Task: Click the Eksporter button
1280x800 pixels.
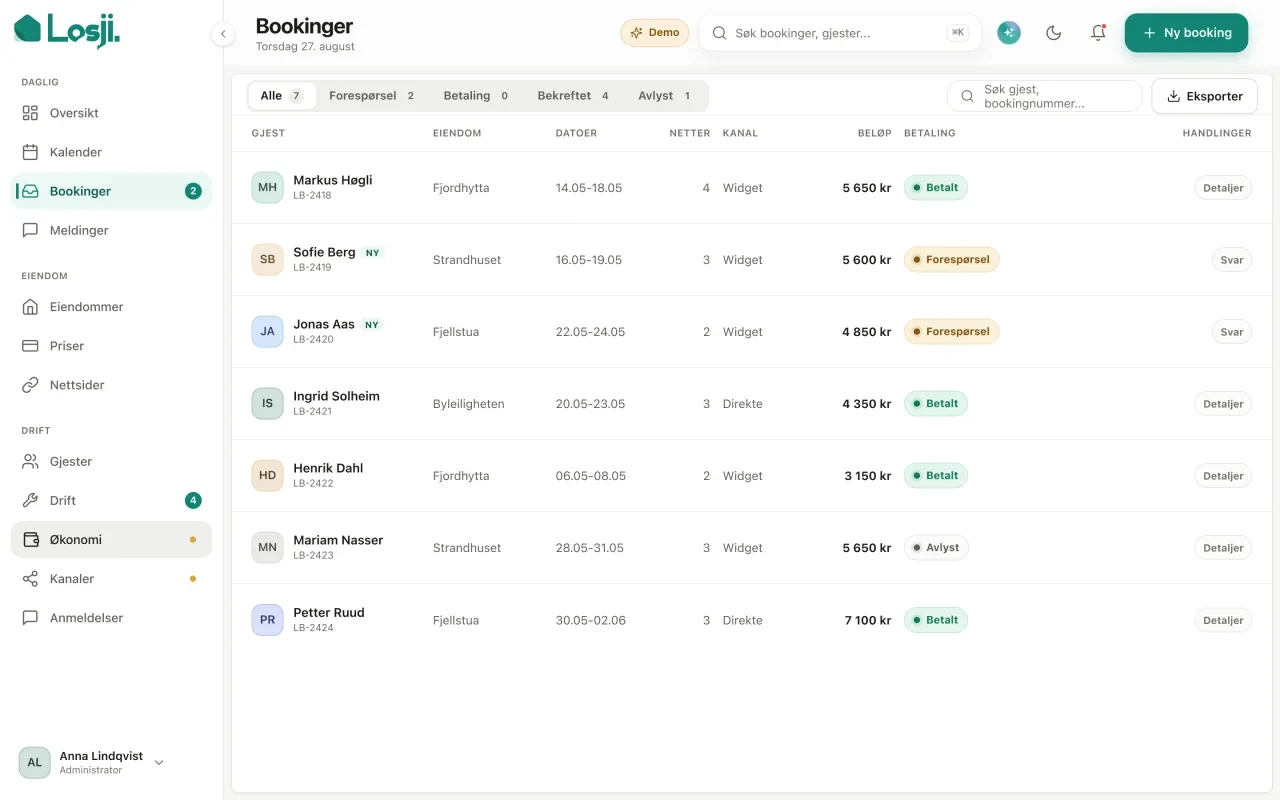Action: (1204, 96)
